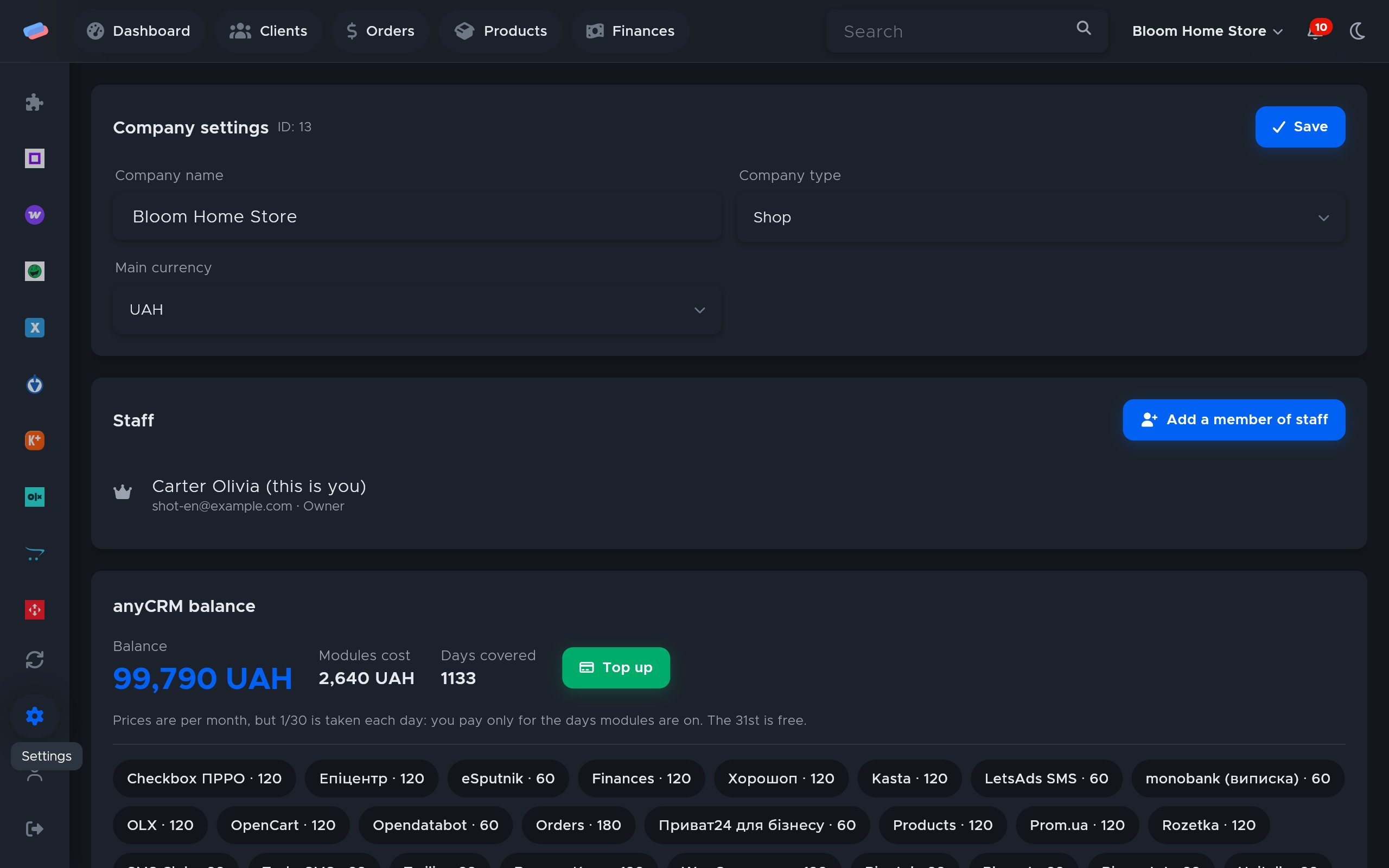The image size is (1389, 868).
Task: Click the eSputnik · 60 module chip
Action: (508, 778)
